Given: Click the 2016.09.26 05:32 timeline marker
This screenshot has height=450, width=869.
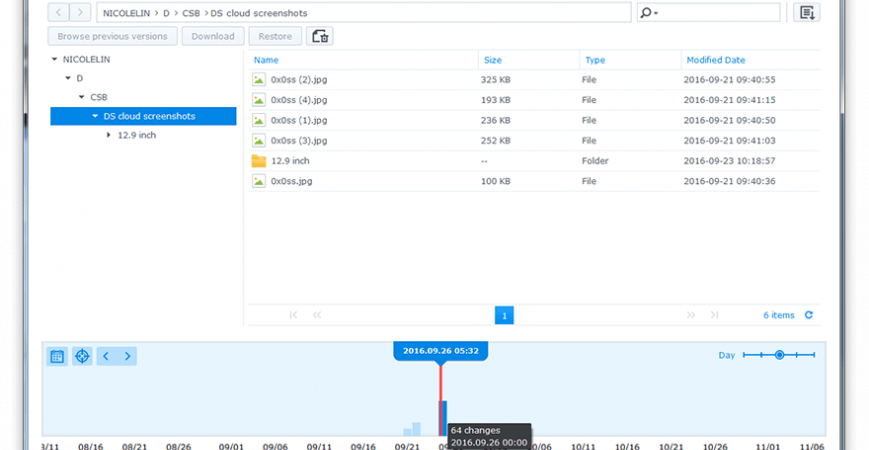Looking at the screenshot, I should [441, 351].
